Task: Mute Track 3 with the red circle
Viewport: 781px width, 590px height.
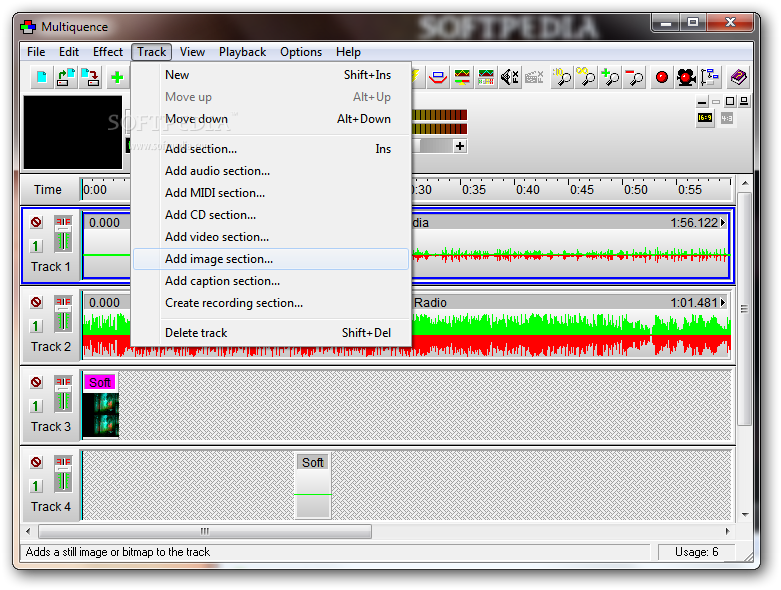Action: (x=36, y=382)
